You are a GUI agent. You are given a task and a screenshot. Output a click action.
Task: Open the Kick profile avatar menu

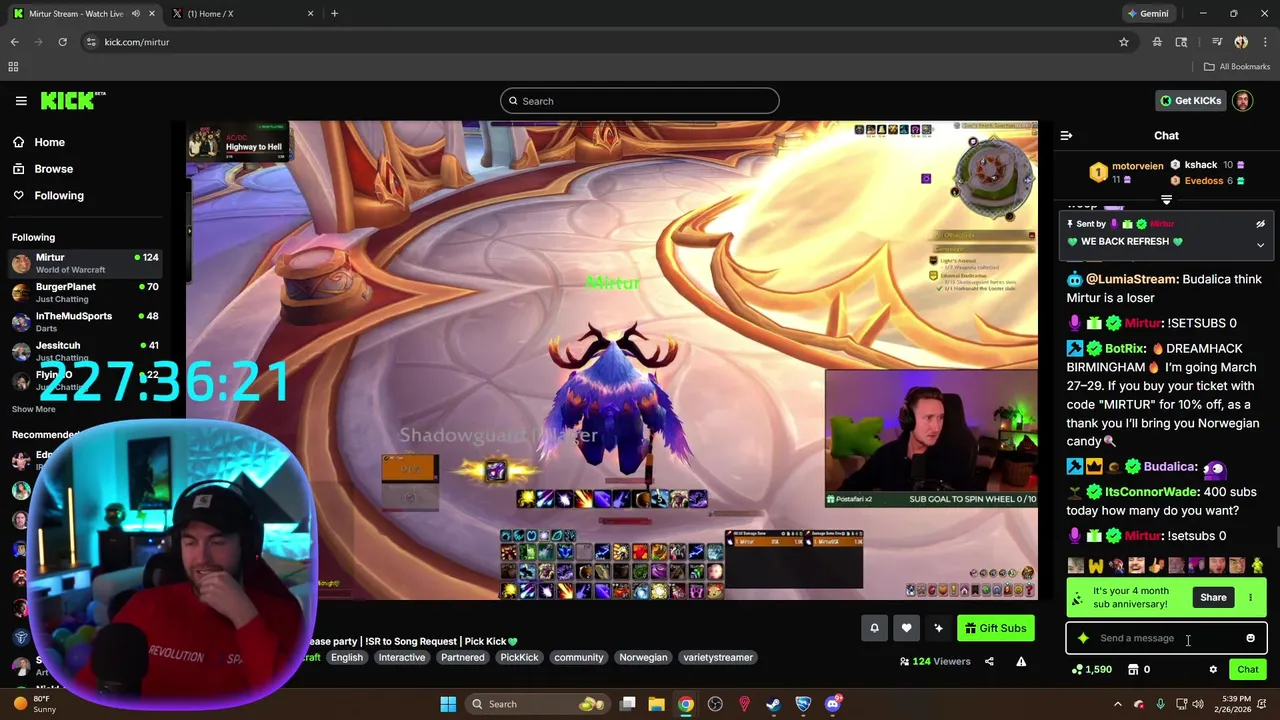point(1242,101)
